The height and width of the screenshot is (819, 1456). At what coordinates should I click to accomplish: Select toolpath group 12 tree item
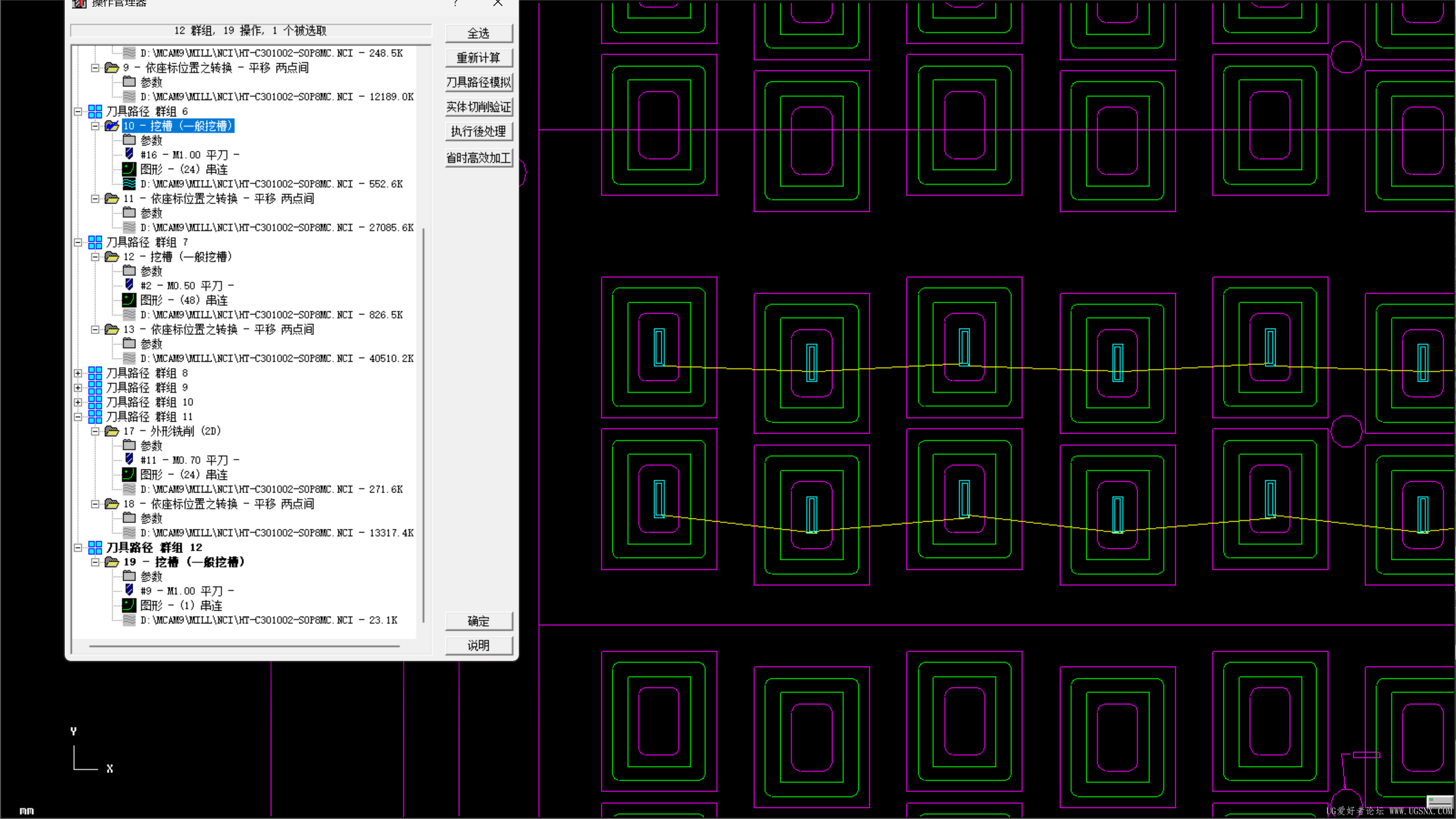154,547
